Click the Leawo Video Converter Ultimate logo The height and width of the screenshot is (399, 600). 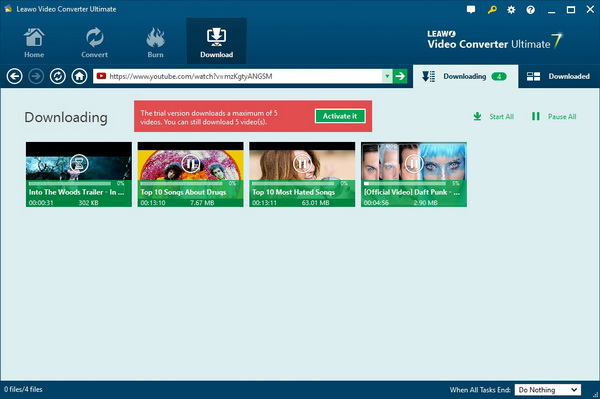click(494, 41)
